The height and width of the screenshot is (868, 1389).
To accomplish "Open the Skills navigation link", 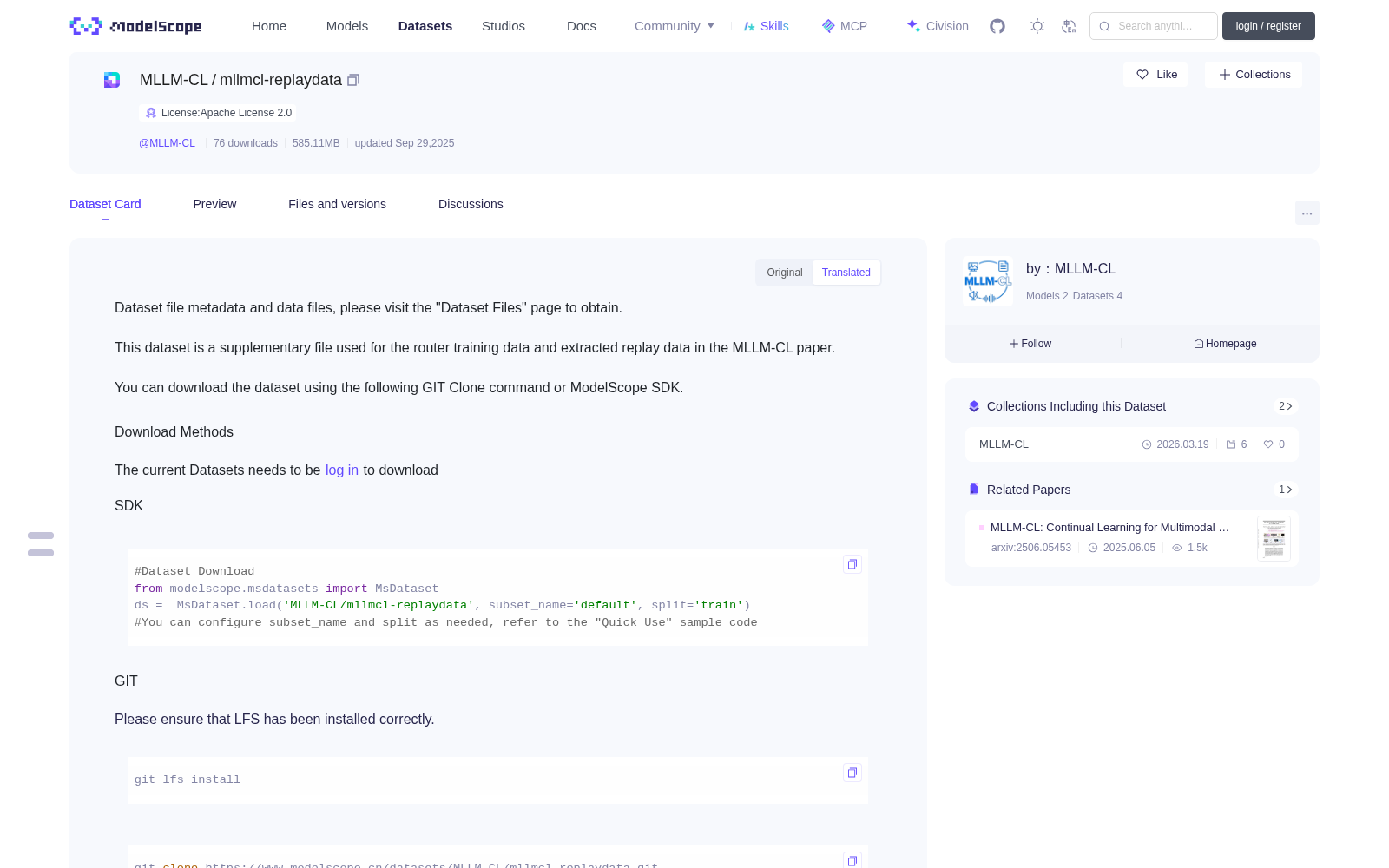I will (766, 26).
